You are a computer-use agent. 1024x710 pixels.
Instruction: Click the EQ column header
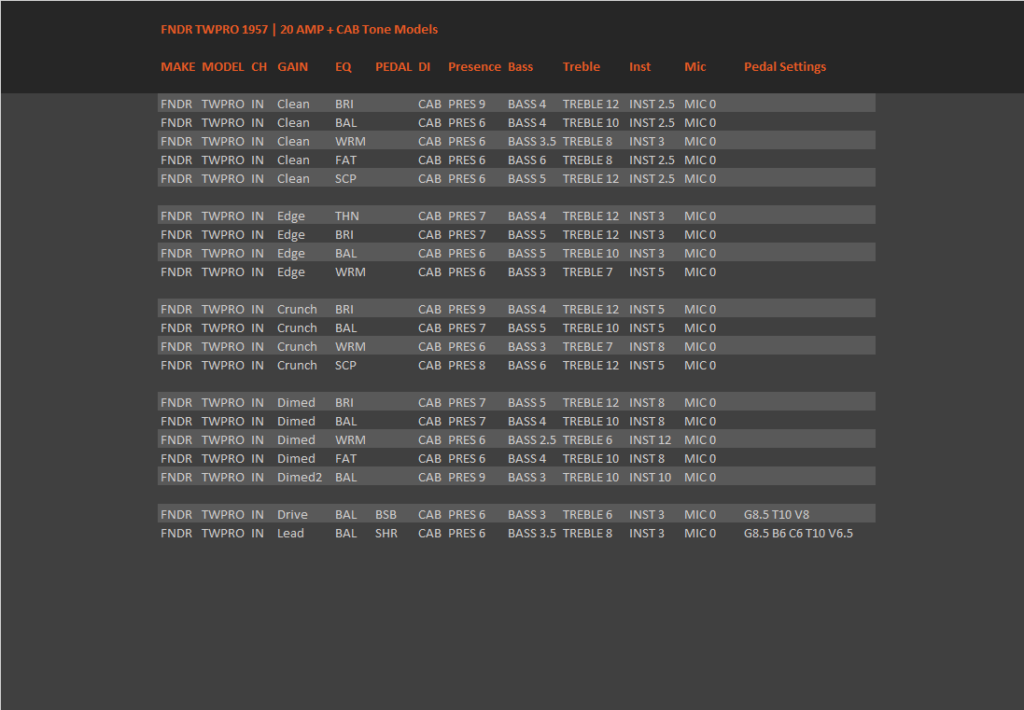coord(344,67)
